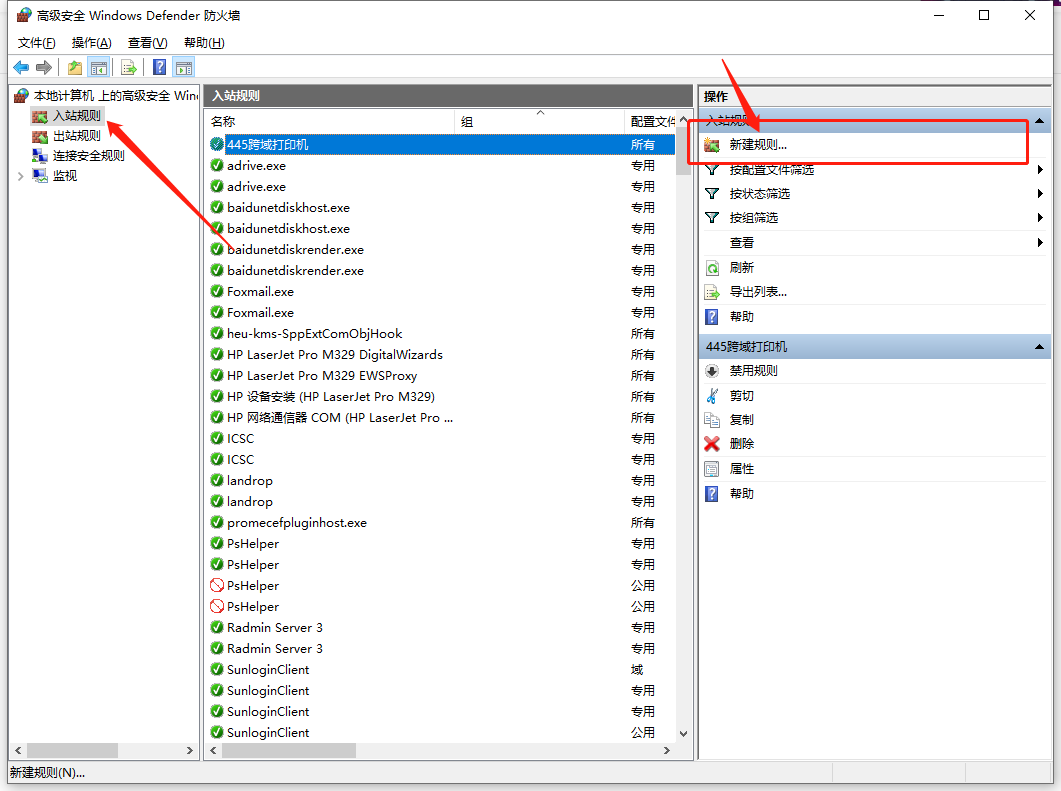Image resolution: width=1061 pixels, height=791 pixels.
Task: Click the Help question-mark toolbar icon
Action: [x=160, y=67]
